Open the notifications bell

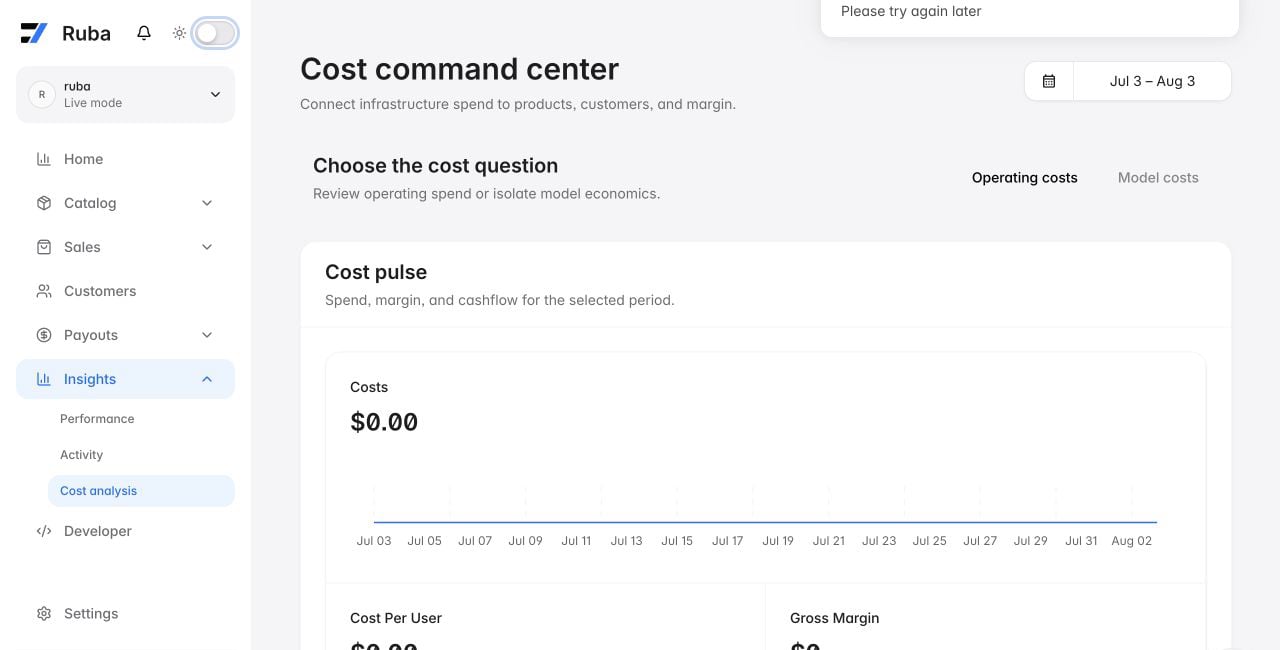click(144, 33)
